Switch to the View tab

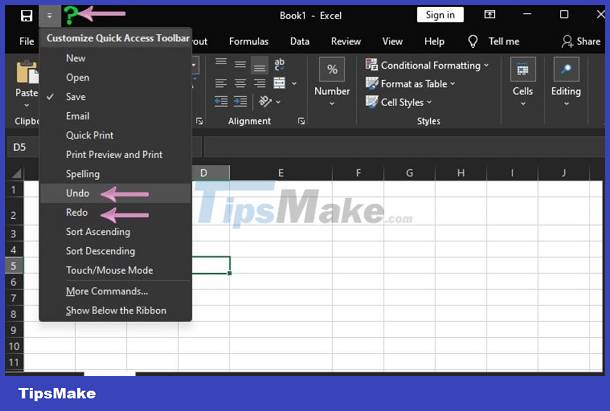click(392, 41)
